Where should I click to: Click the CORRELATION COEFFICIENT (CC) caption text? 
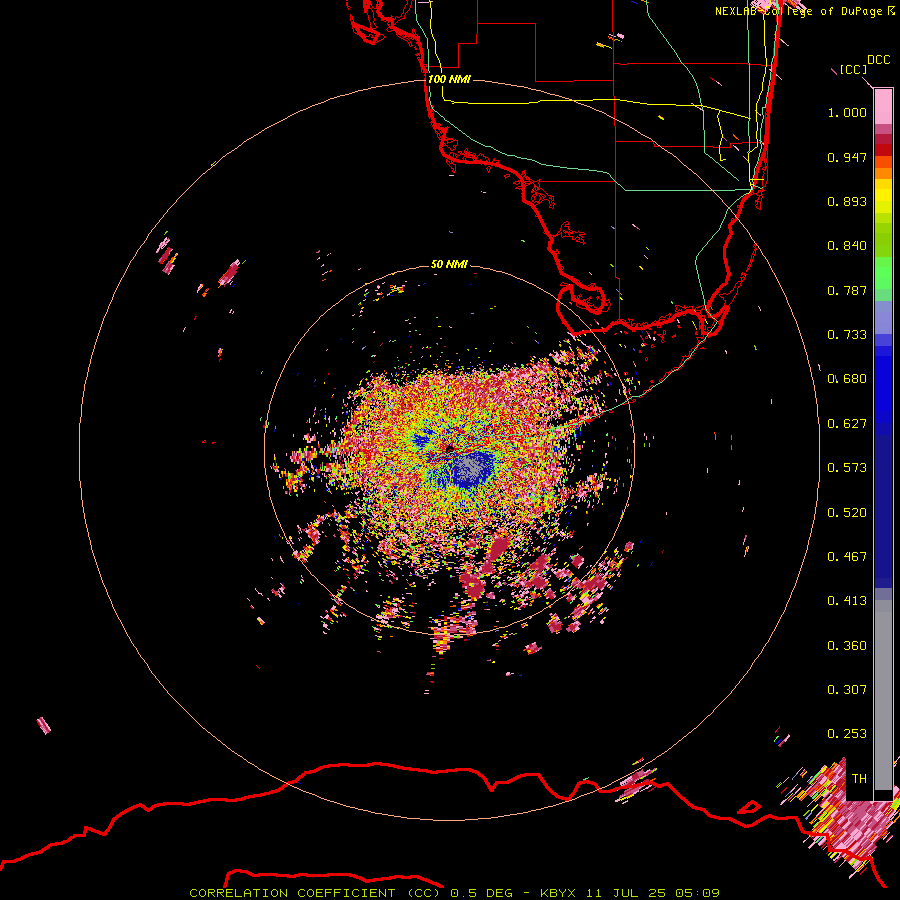point(315,893)
